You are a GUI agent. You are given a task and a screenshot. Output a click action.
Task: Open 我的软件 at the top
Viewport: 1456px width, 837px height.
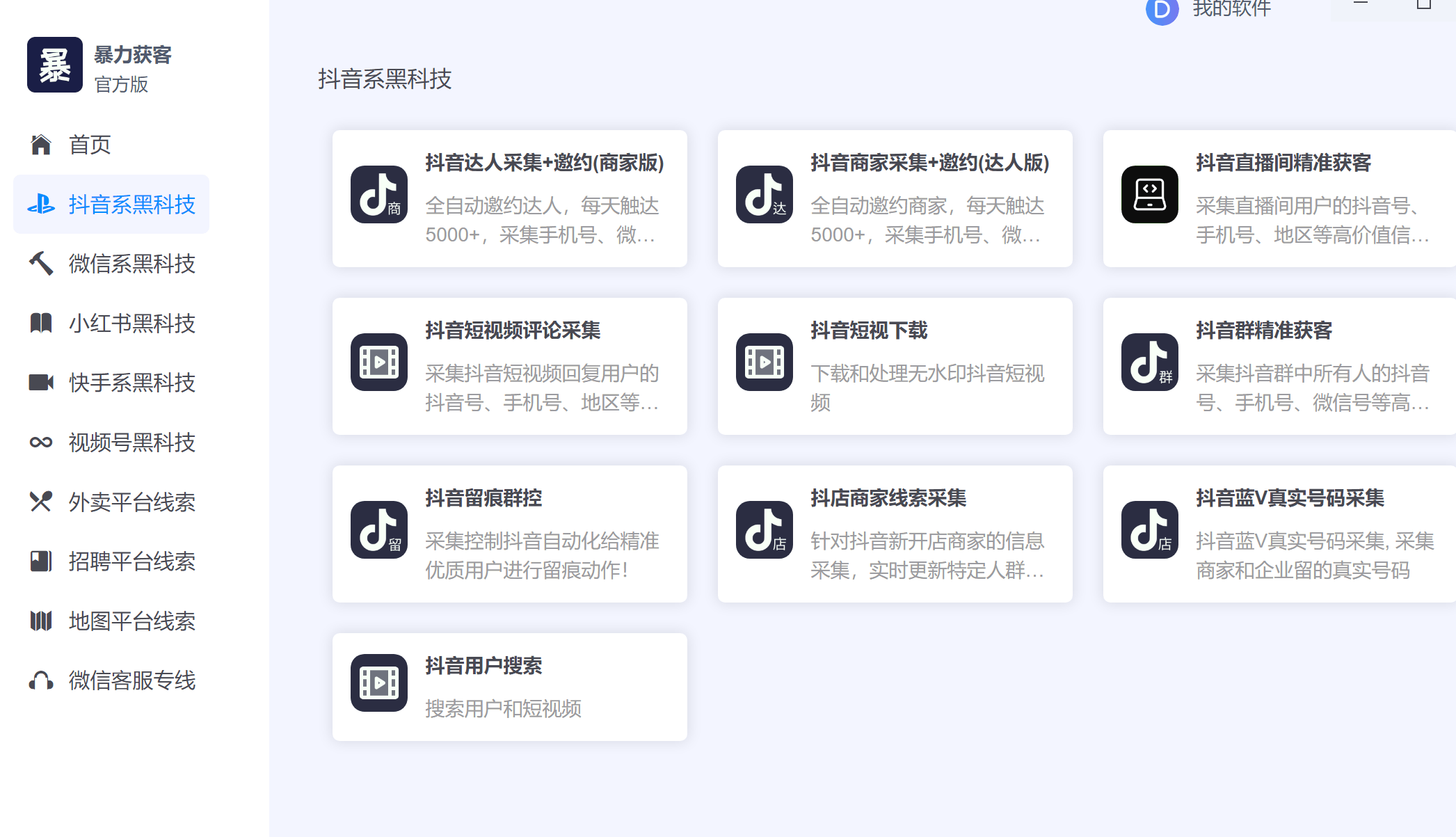pyautogui.click(x=1231, y=9)
